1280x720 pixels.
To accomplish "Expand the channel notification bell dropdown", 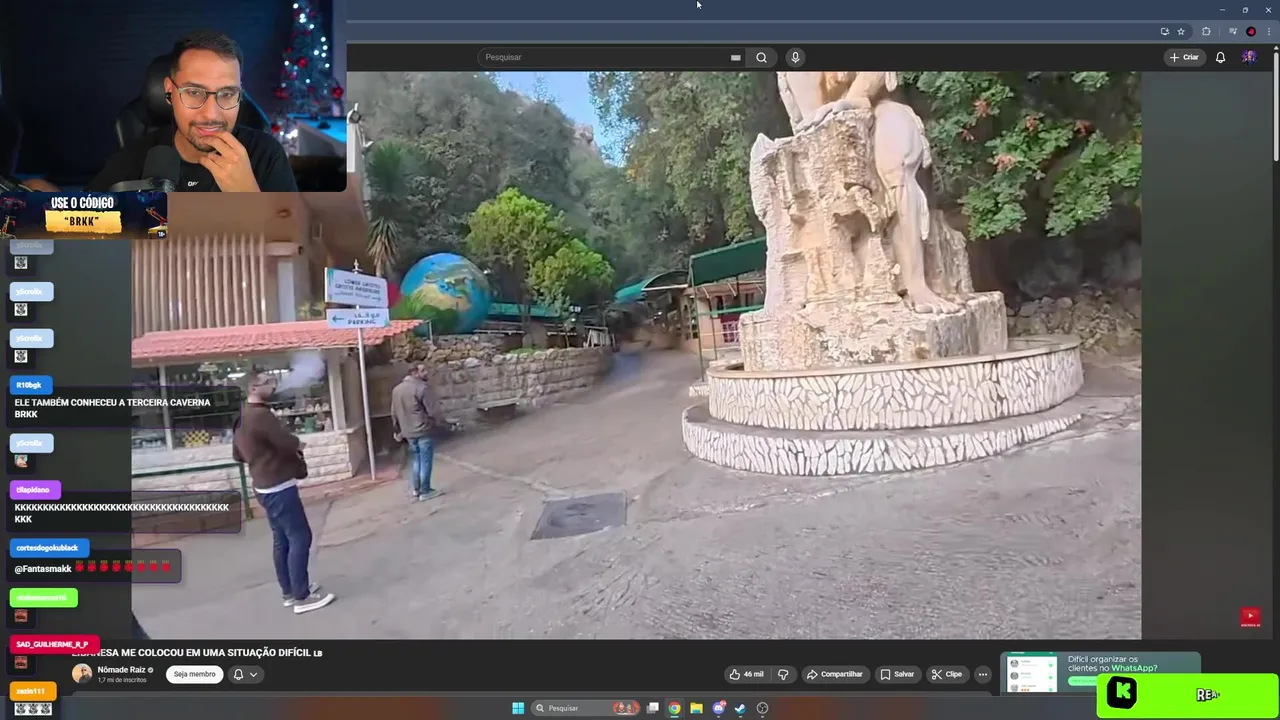I will (x=245, y=674).
